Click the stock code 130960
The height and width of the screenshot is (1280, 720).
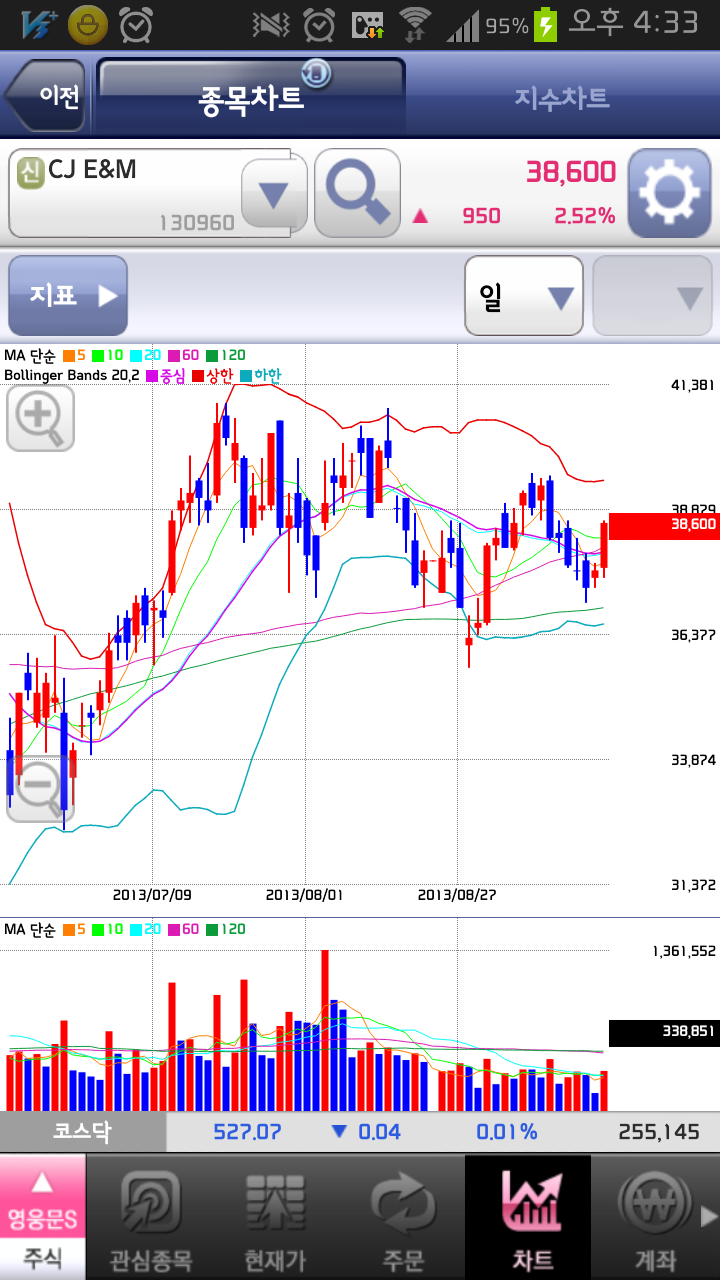point(197,222)
